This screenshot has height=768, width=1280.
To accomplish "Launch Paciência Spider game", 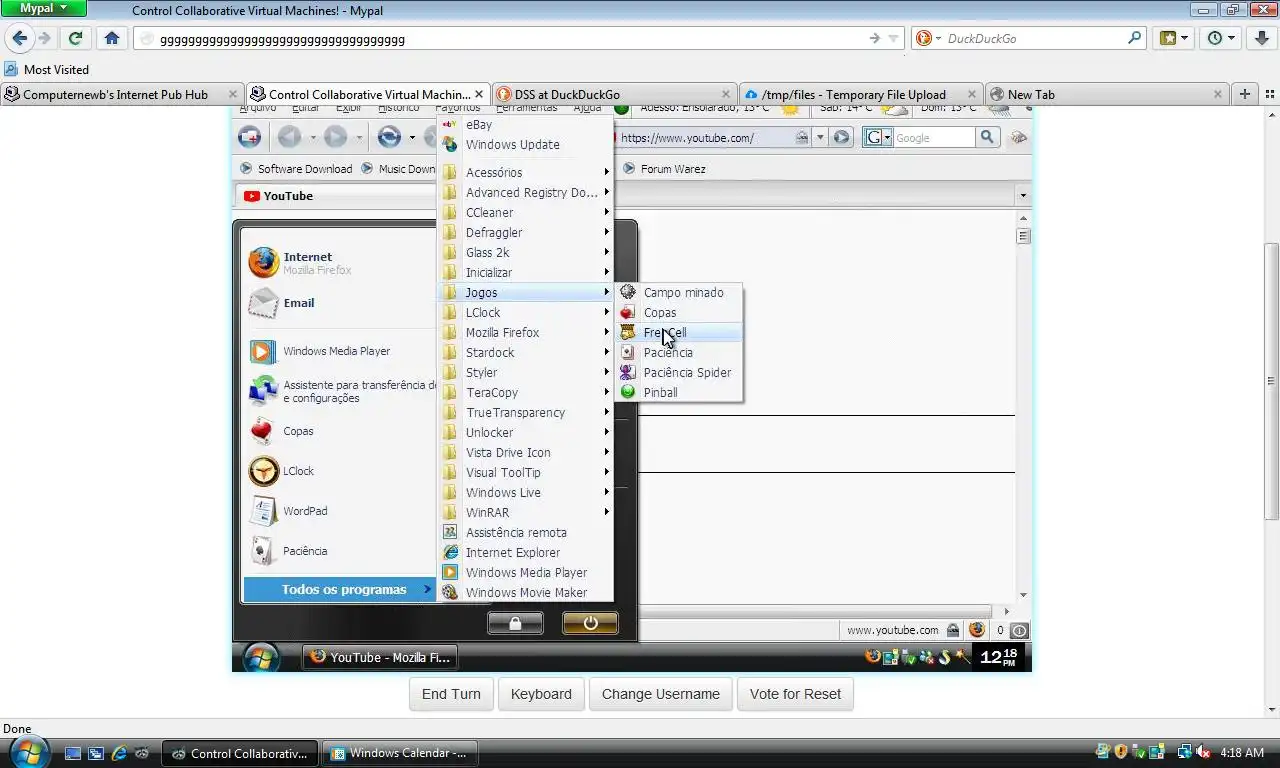I will [678, 372].
